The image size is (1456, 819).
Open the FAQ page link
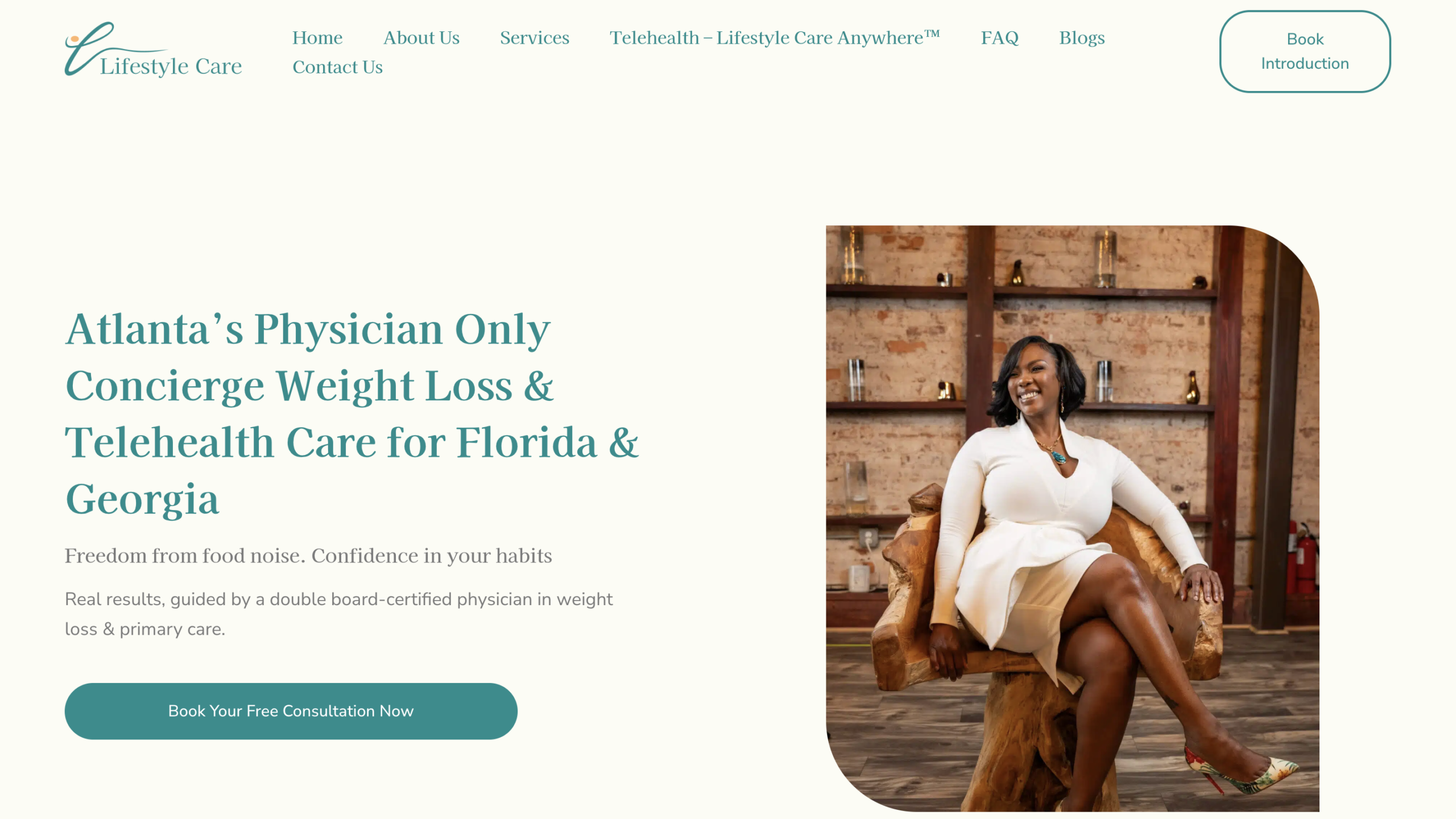coord(999,38)
